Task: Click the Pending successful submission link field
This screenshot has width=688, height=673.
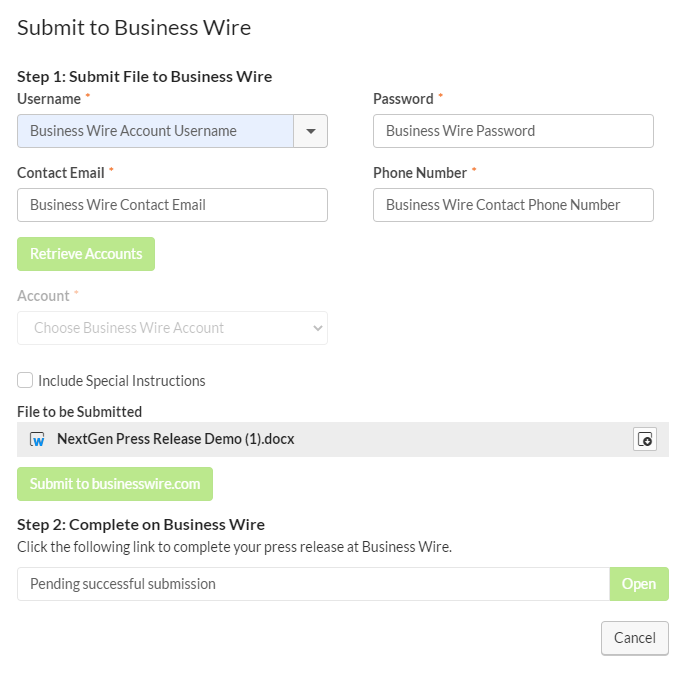Action: (x=313, y=584)
